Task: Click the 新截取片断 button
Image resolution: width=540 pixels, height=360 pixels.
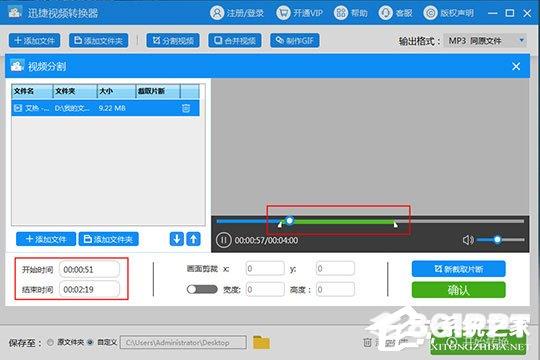Action: coord(458,269)
